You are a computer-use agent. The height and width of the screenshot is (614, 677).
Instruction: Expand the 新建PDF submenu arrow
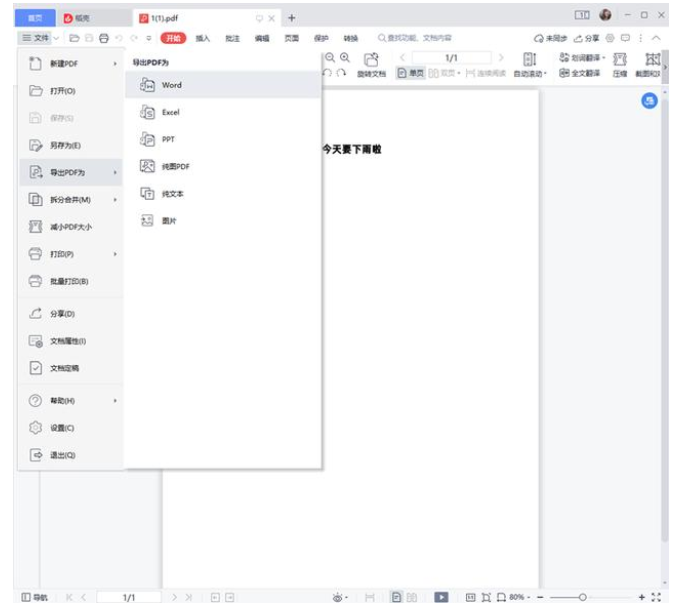coord(115,64)
